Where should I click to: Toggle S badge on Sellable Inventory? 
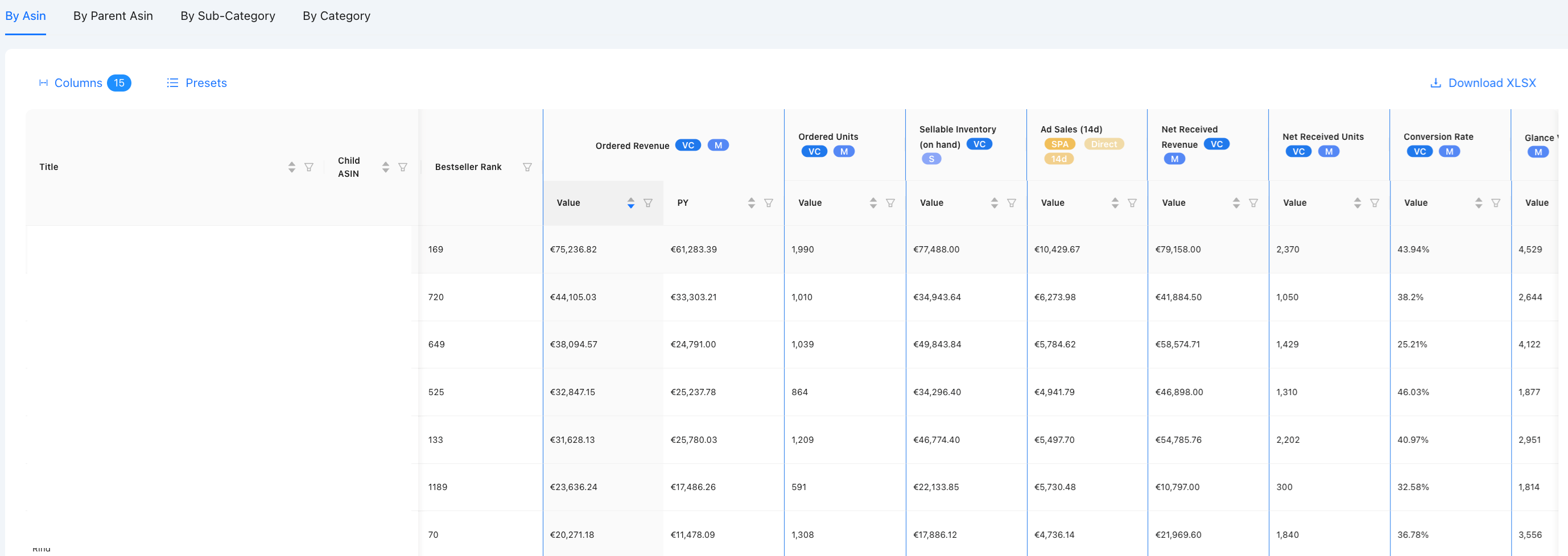click(931, 159)
